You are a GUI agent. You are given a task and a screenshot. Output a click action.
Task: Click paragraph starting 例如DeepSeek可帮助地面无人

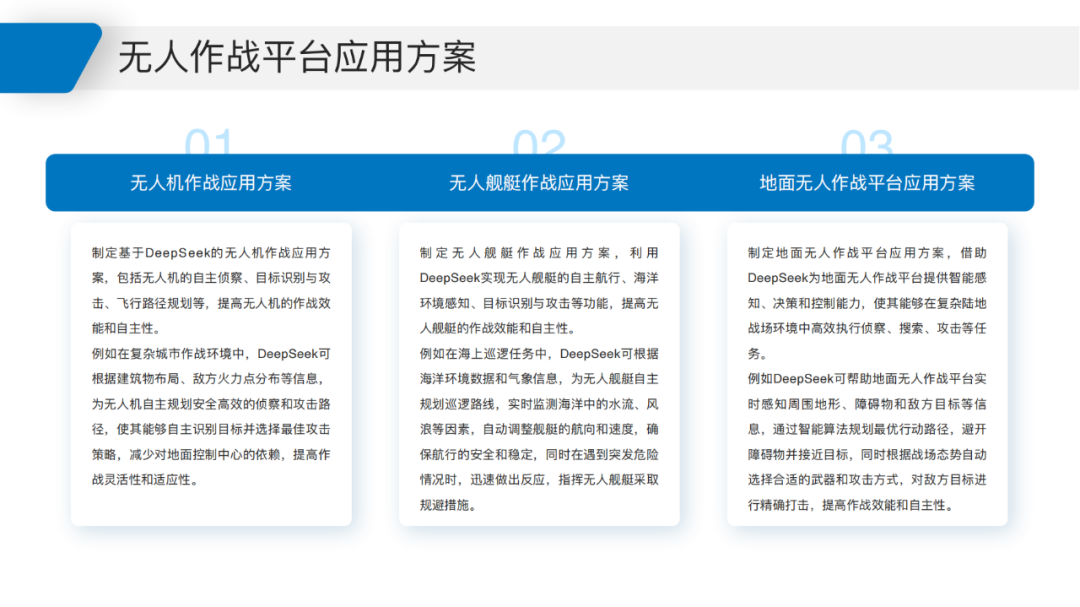tap(866, 442)
